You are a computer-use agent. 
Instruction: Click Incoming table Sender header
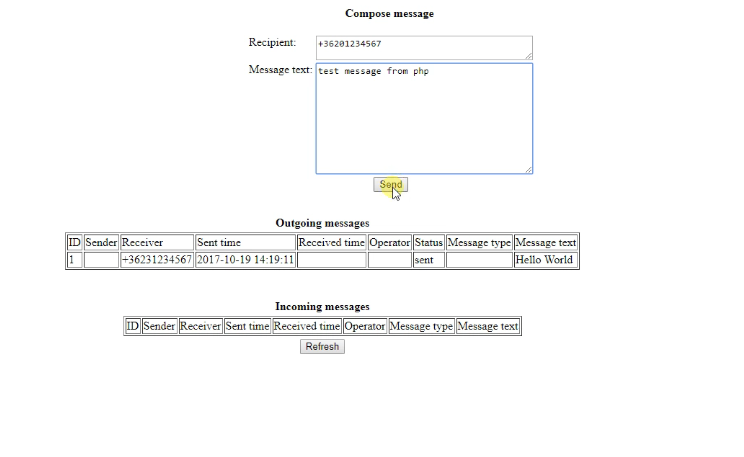159,326
